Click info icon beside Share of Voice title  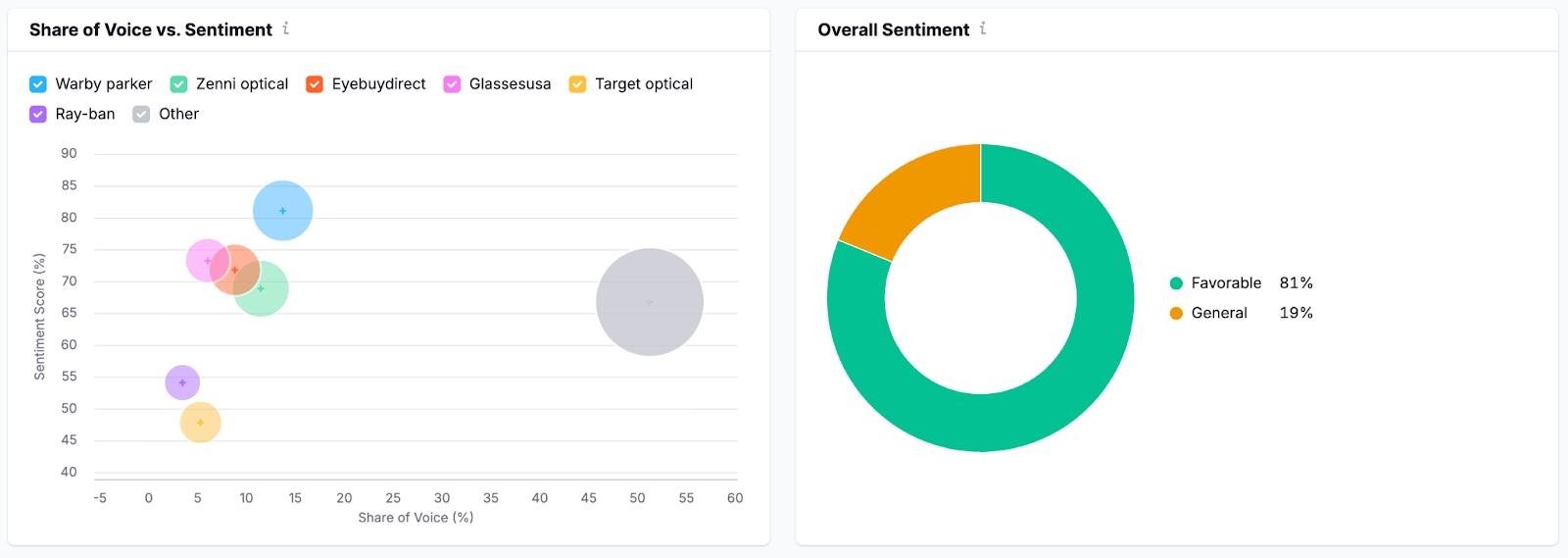[286, 28]
